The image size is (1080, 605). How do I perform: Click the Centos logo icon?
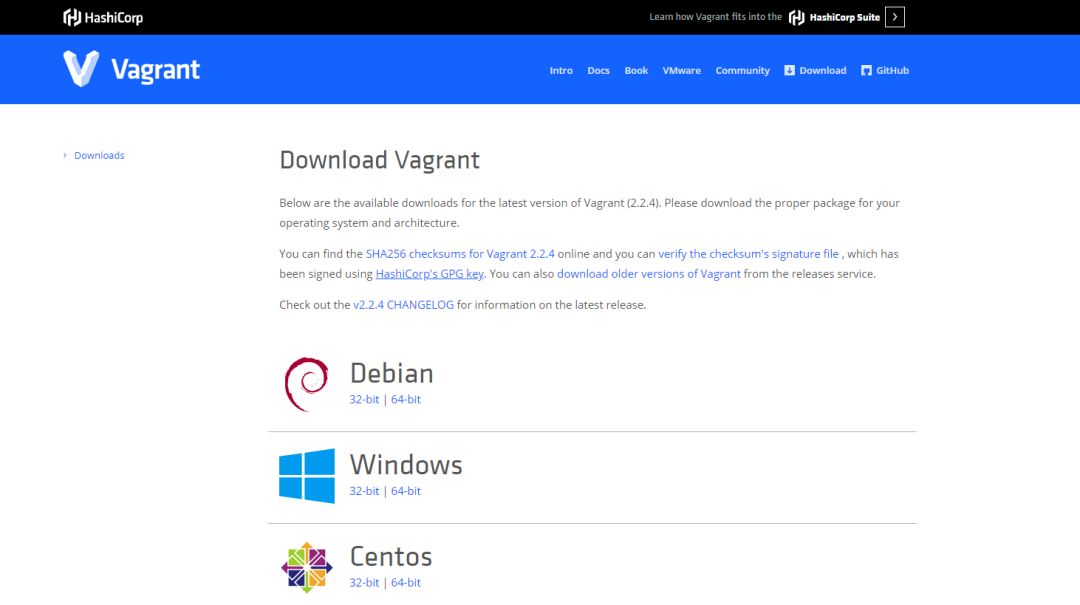tap(307, 567)
